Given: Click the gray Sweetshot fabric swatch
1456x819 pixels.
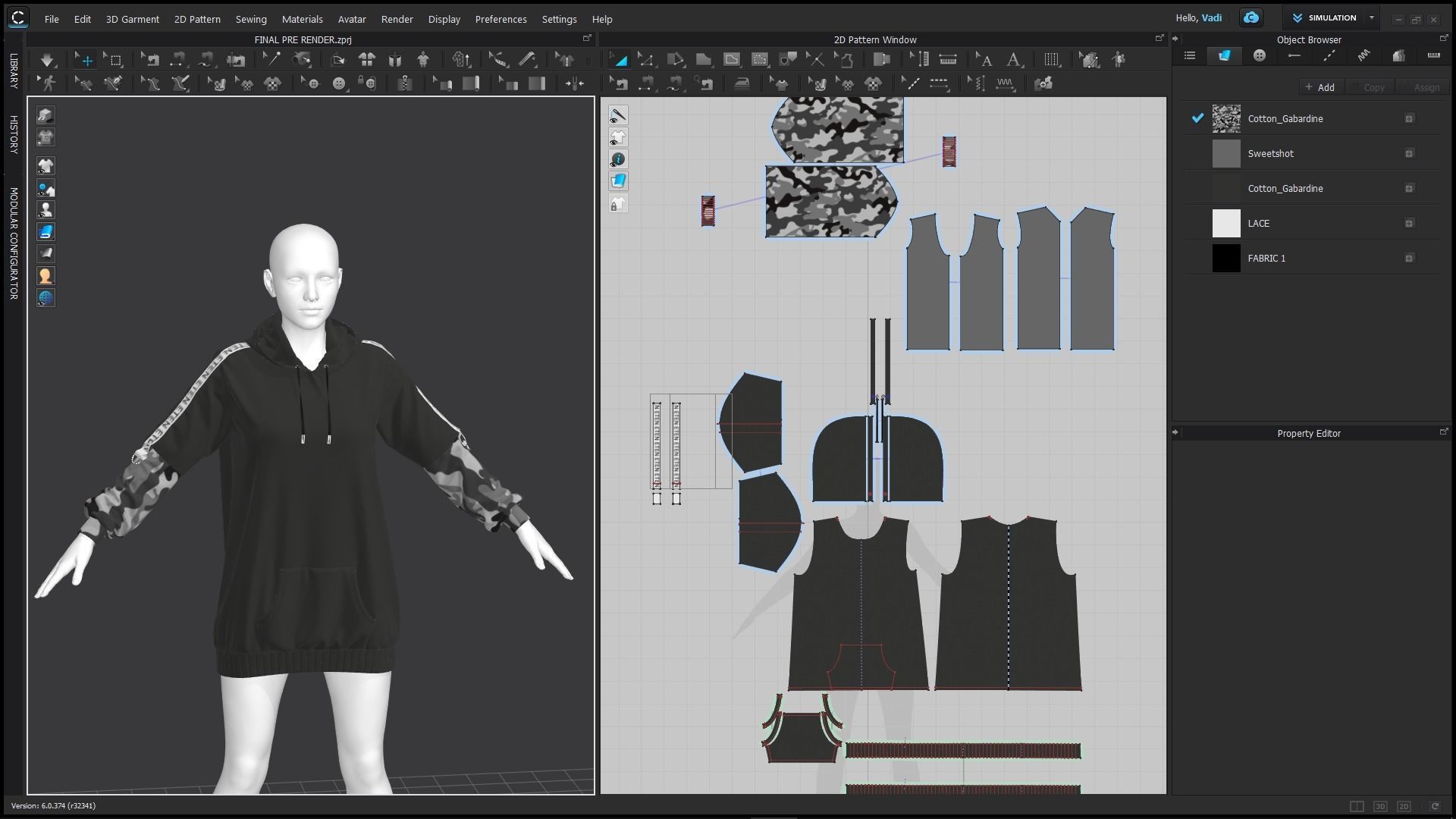Looking at the screenshot, I should click(1226, 153).
